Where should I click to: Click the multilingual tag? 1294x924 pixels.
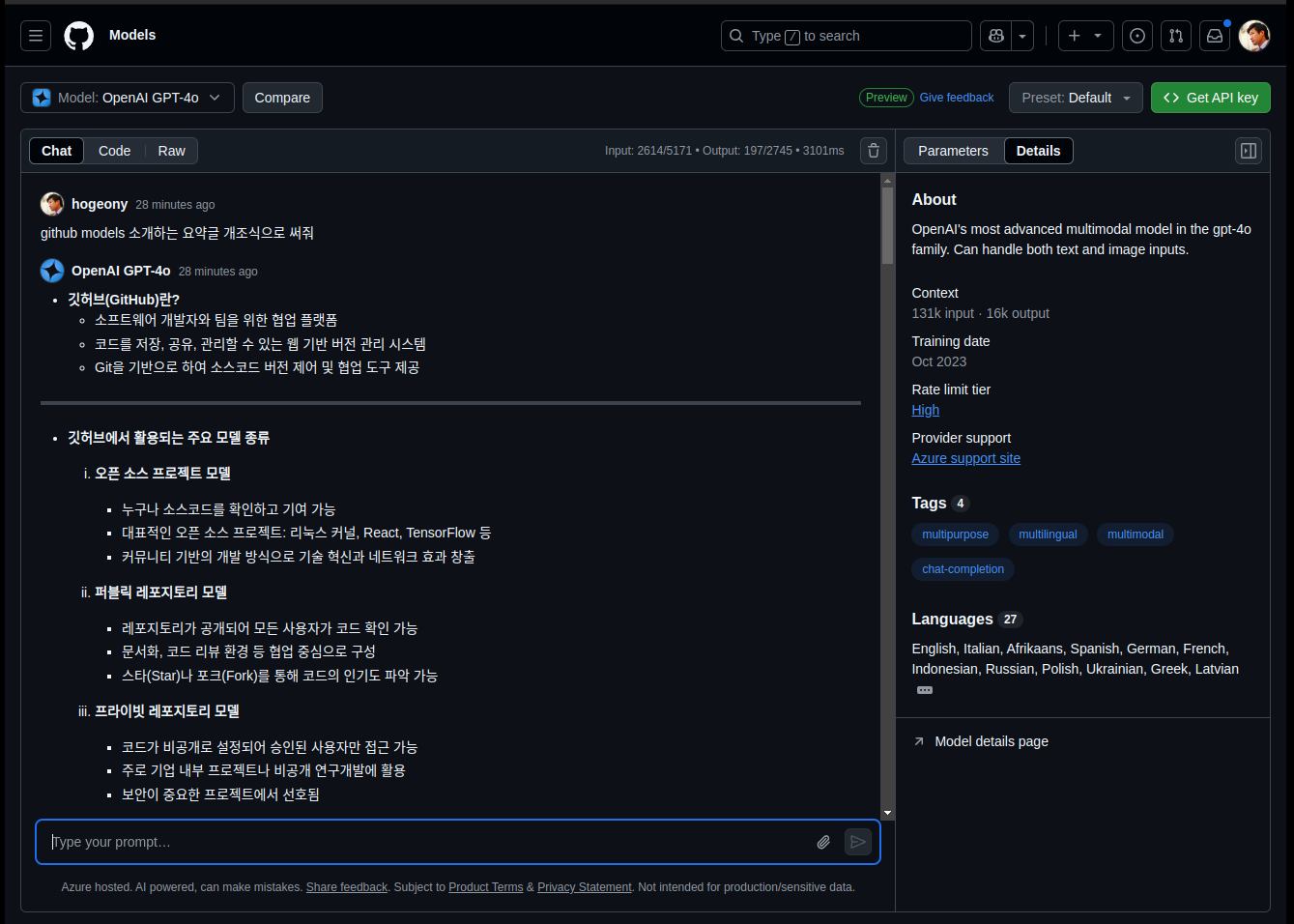pos(1048,534)
